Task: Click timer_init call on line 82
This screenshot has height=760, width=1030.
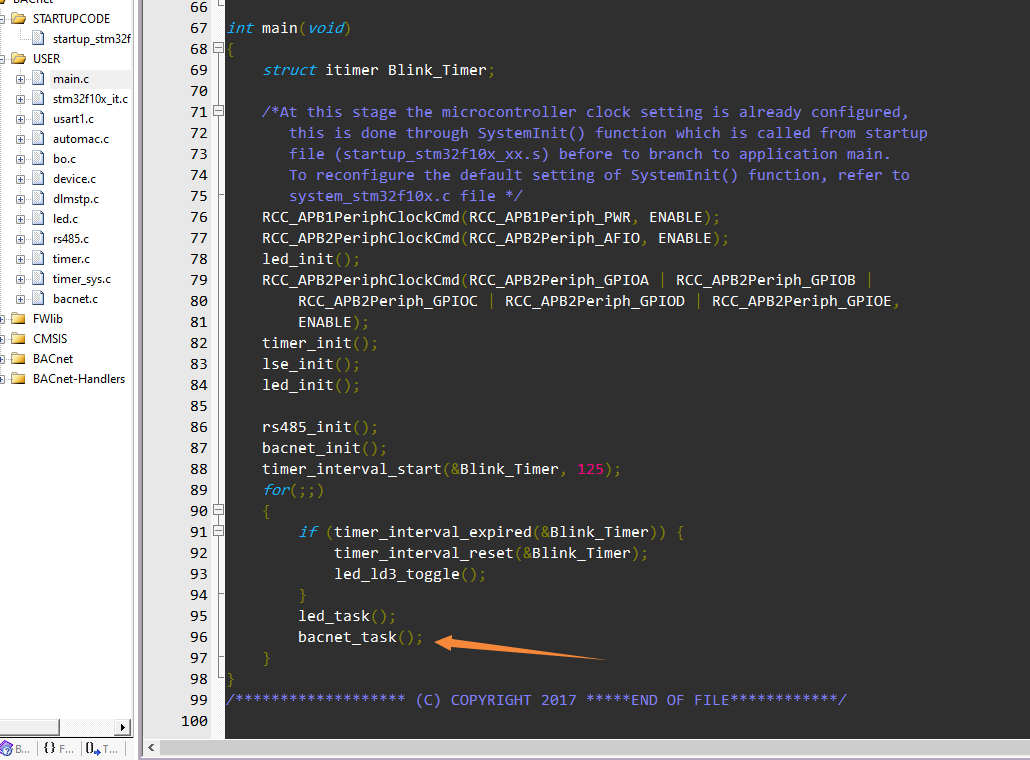Action: 320,343
